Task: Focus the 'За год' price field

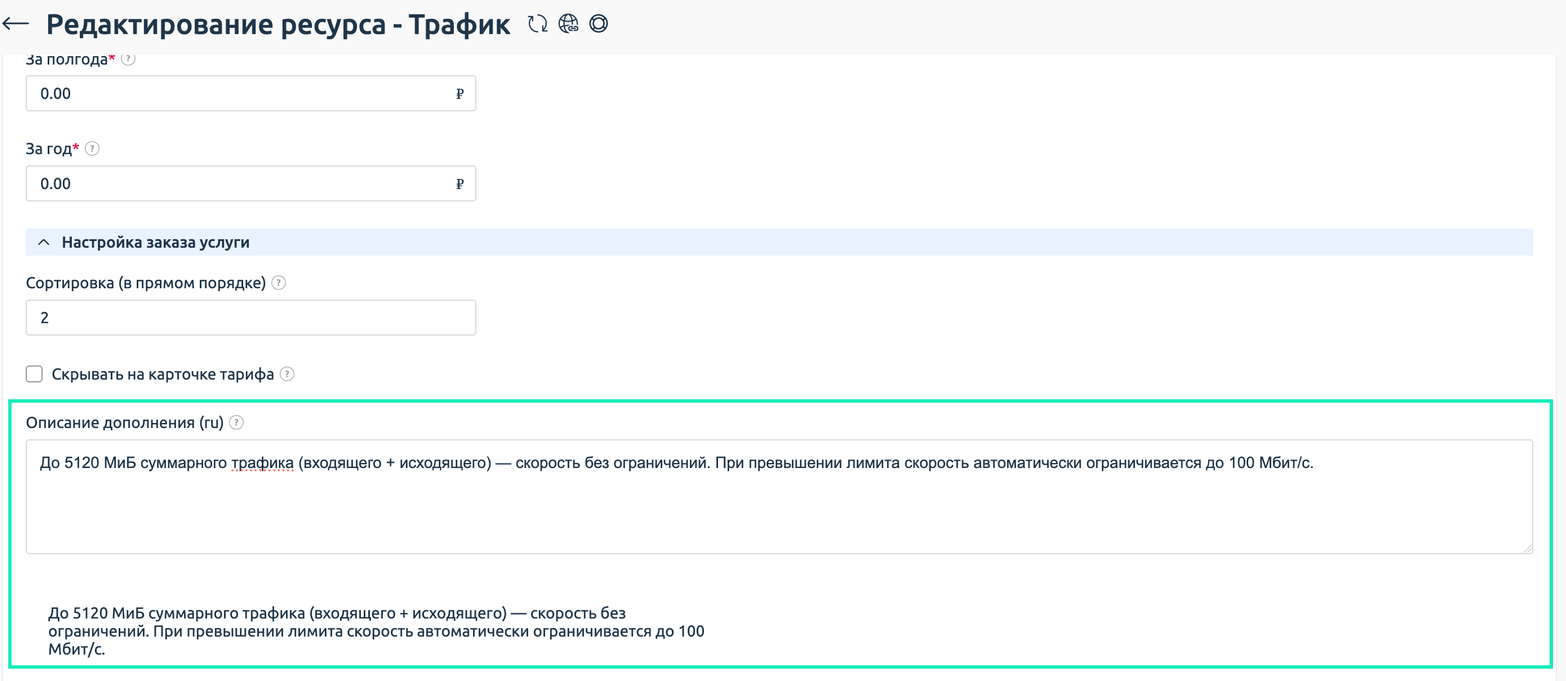Action: pyautogui.click(x=240, y=184)
